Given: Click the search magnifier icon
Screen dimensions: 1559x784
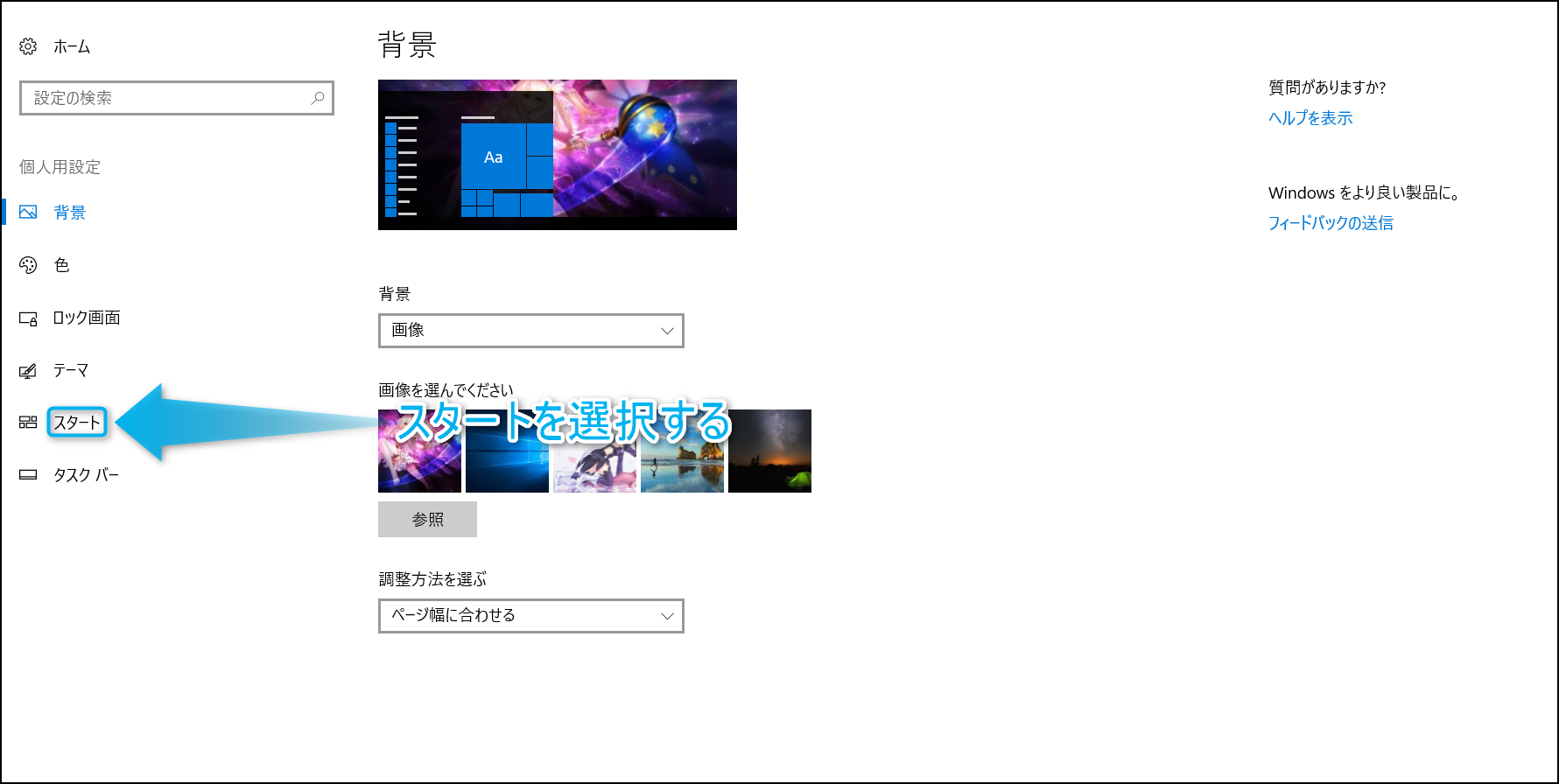Looking at the screenshot, I should [318, 98].
